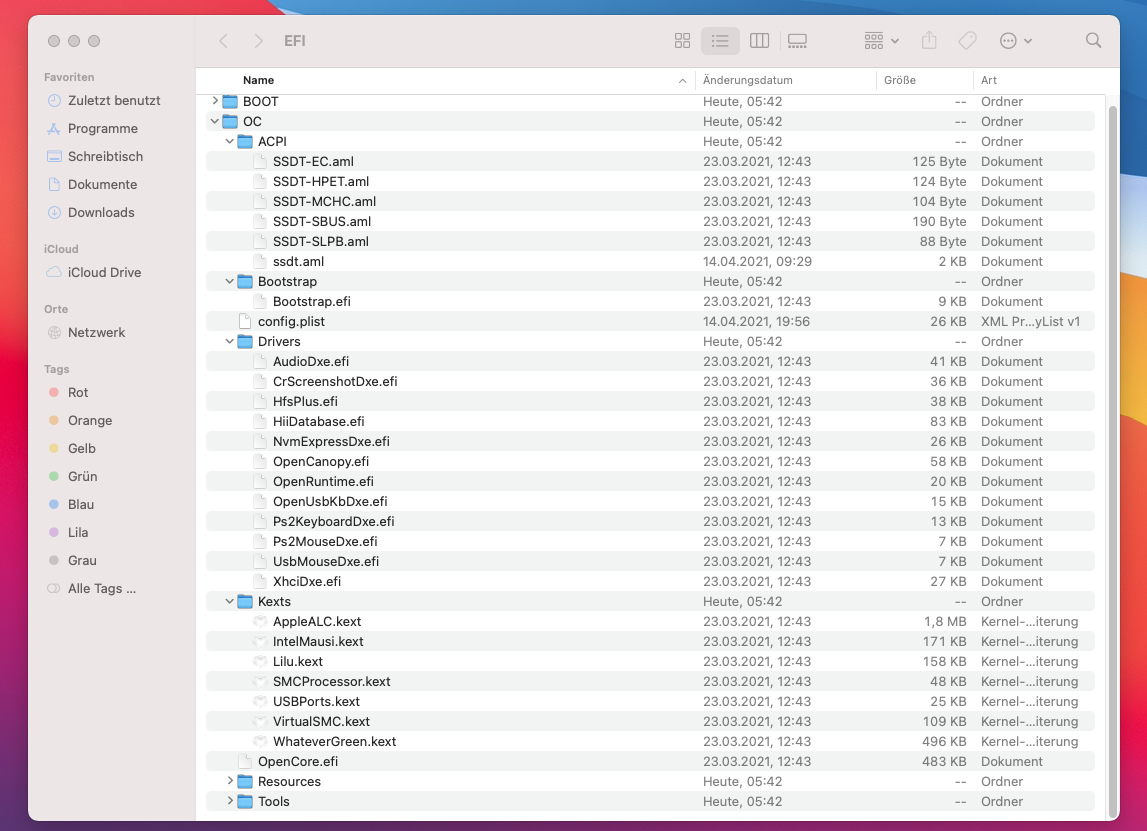Select the Bootstrap.efi file icon

coord(260,301)
